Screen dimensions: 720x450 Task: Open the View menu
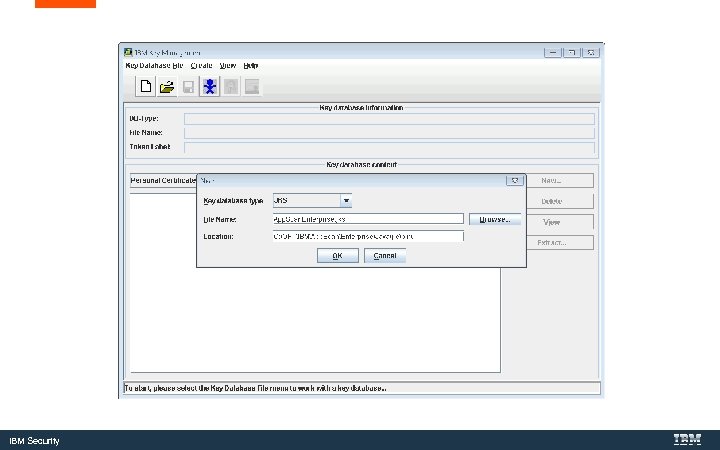(228, 66)
